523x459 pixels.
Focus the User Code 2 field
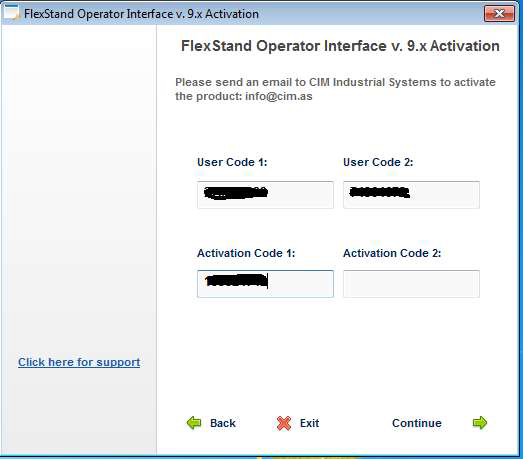click(411, 195)
